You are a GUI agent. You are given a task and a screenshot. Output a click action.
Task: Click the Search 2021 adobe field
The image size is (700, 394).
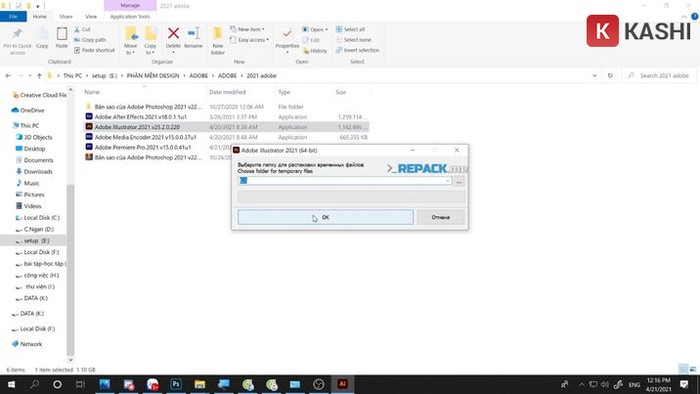(659, 76)
